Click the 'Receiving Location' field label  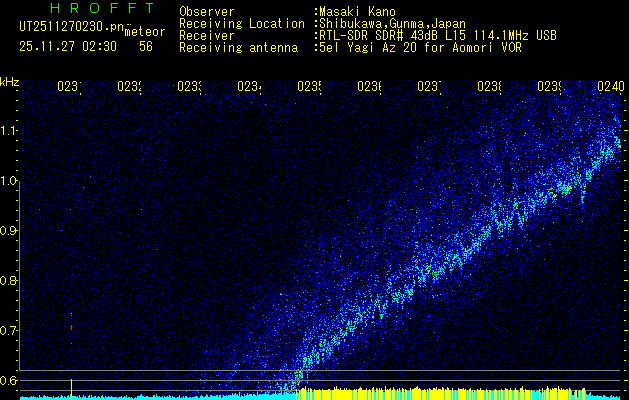click(x=242, y=24)
